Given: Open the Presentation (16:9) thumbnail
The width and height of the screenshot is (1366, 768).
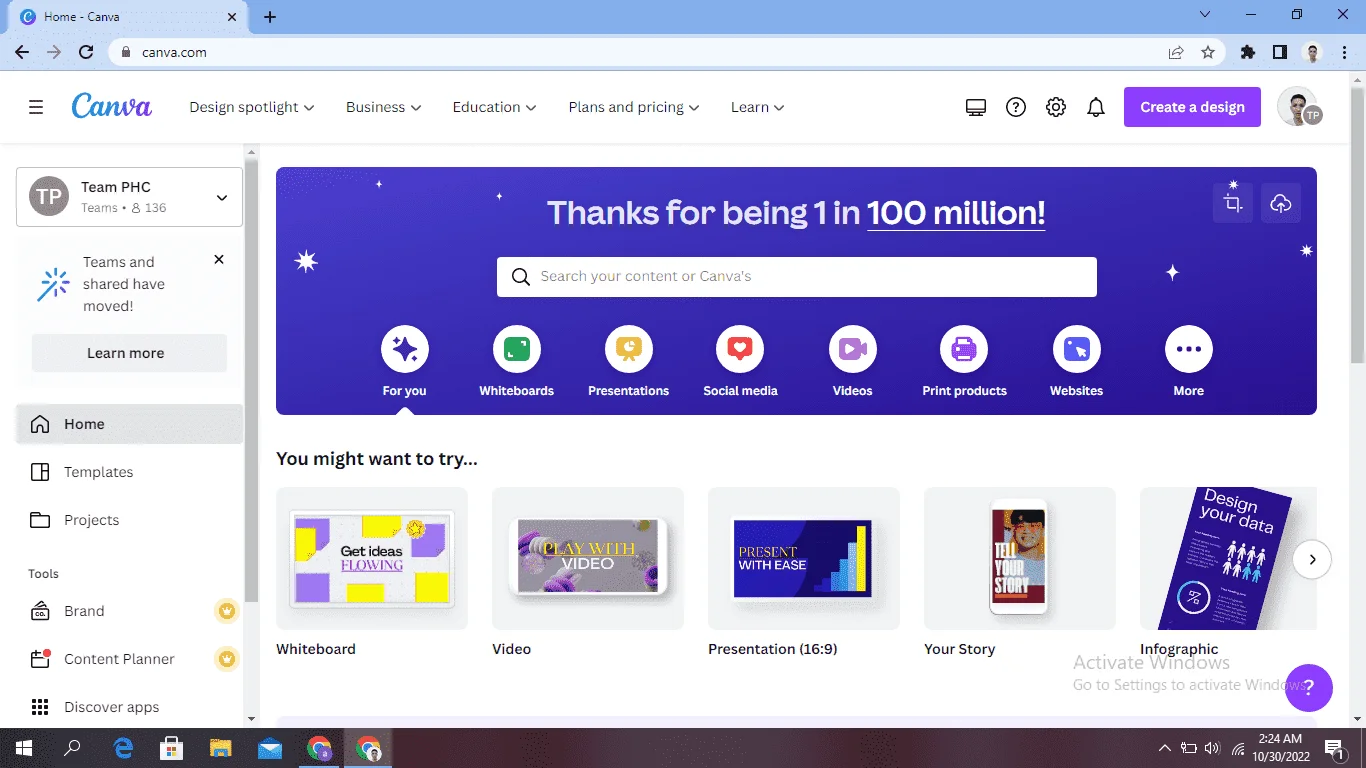Looking at the screenshot, I should coord(804,558).
